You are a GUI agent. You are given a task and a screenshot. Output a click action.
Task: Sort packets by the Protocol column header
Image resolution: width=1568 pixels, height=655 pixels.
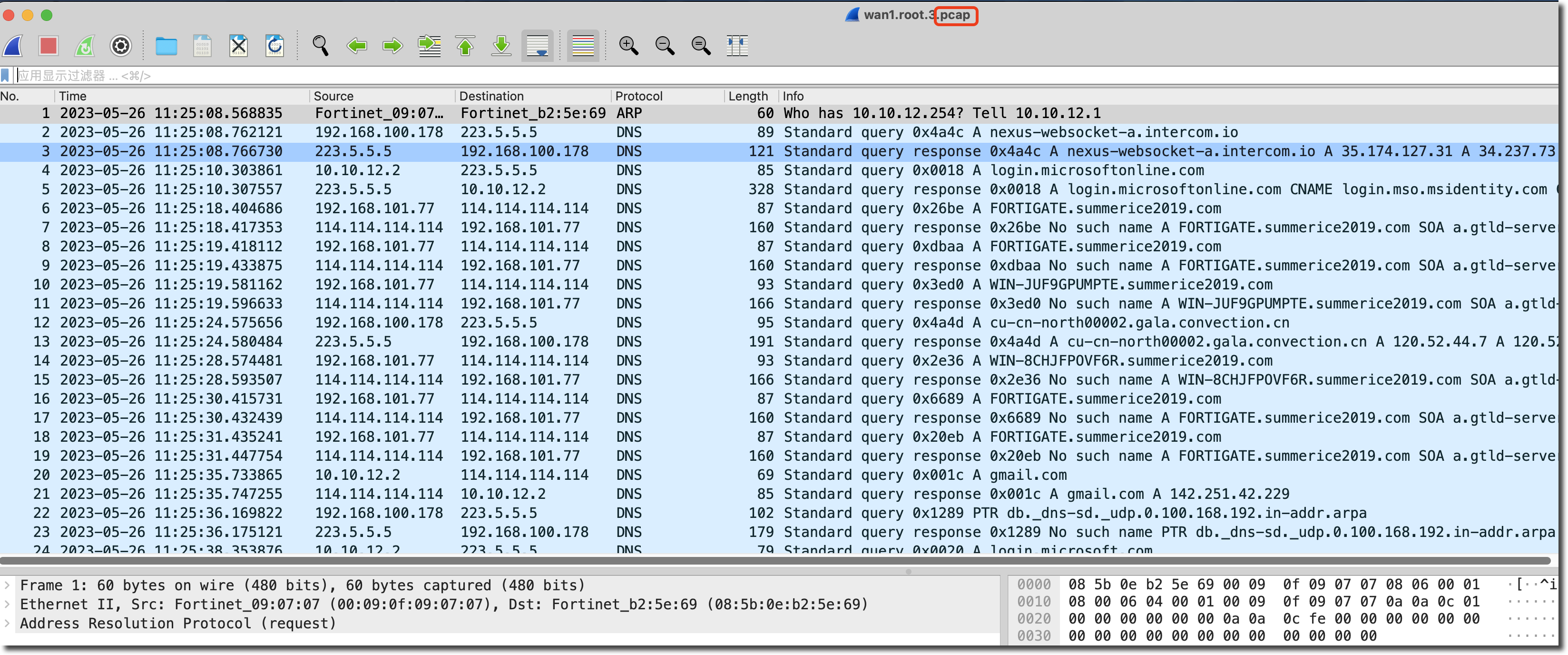click(x=638, y=96)
